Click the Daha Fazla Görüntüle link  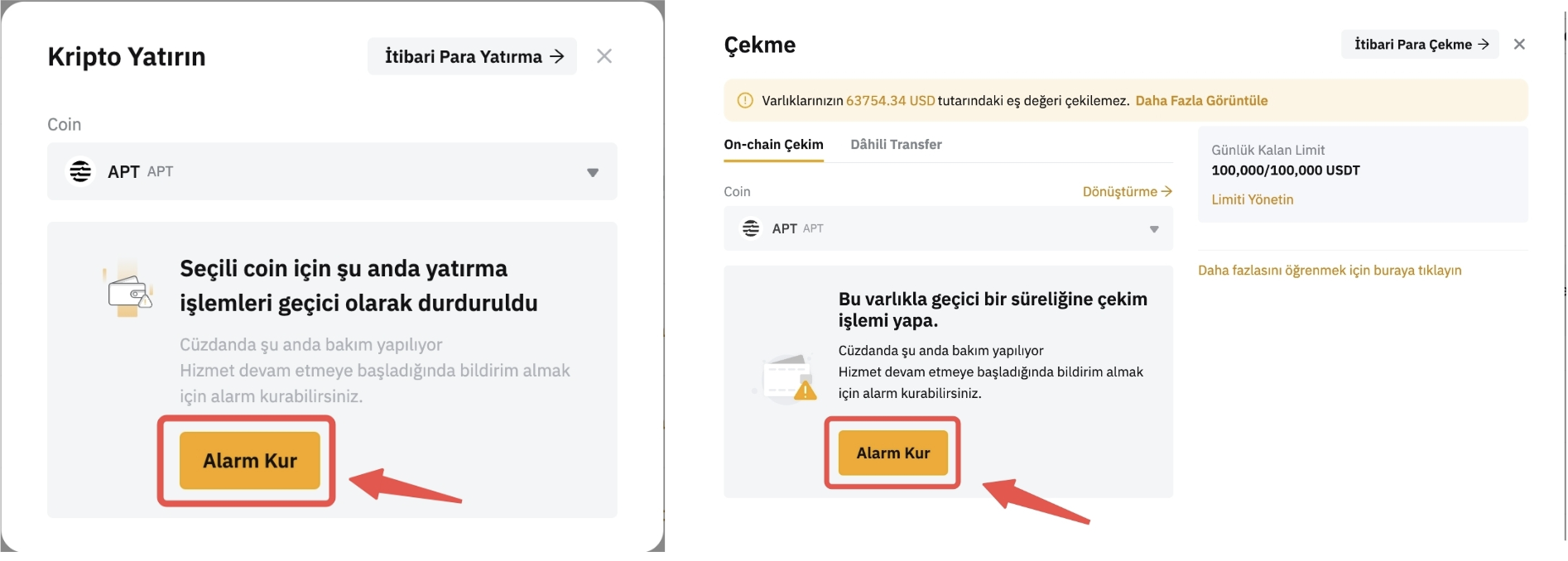click(x=1201, y=101)
